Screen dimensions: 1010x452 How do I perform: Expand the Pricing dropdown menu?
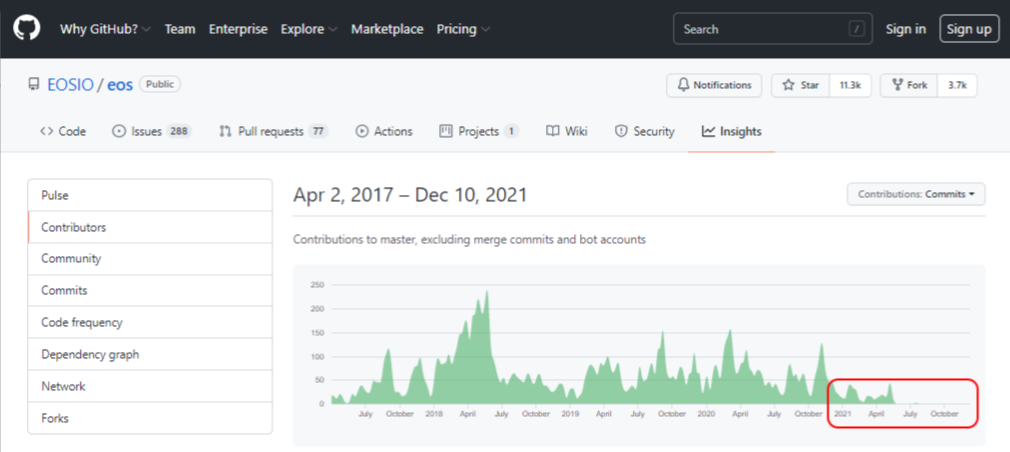coord(463,29)
